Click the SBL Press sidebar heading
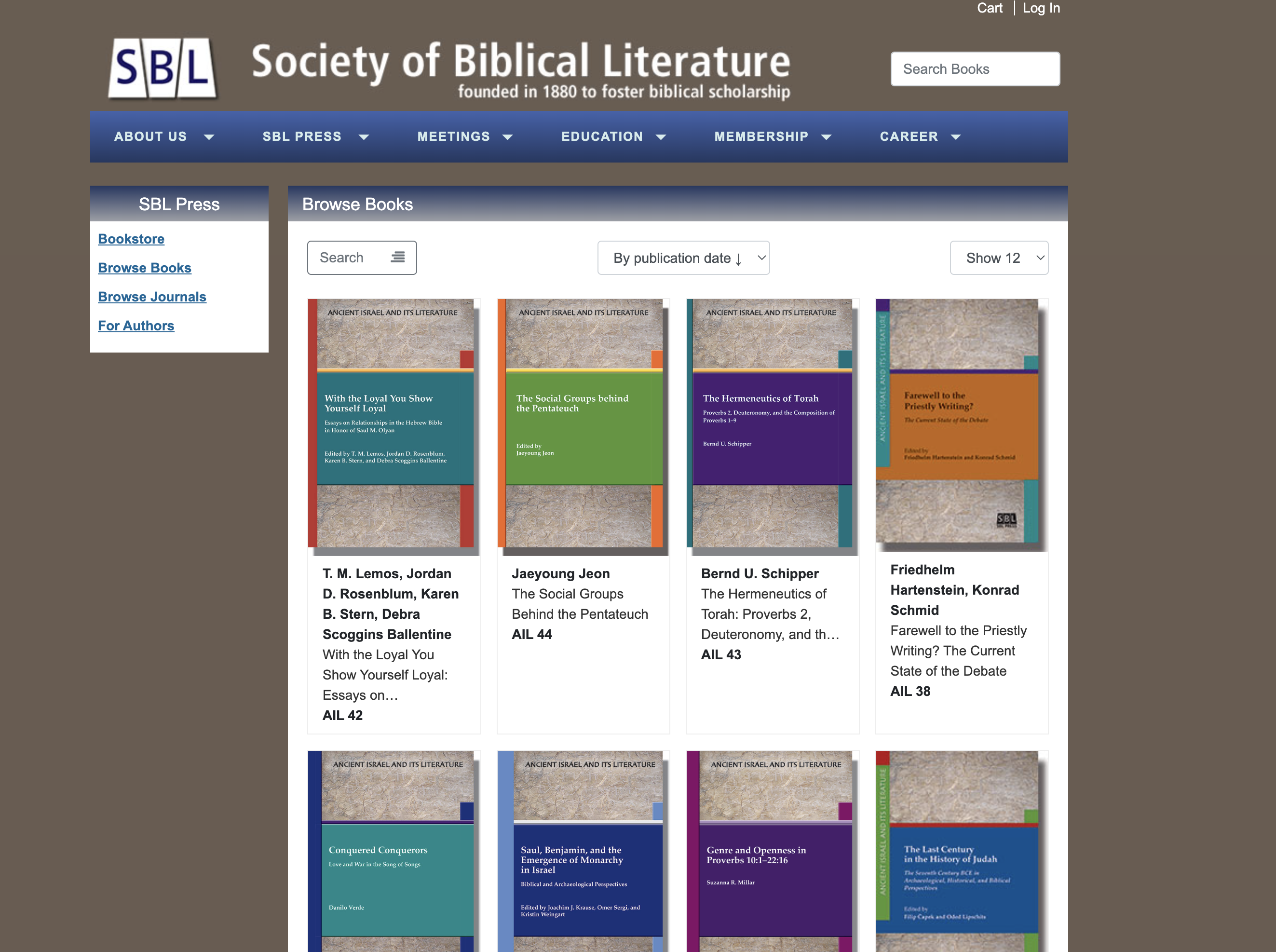 [x=178, y=204]
